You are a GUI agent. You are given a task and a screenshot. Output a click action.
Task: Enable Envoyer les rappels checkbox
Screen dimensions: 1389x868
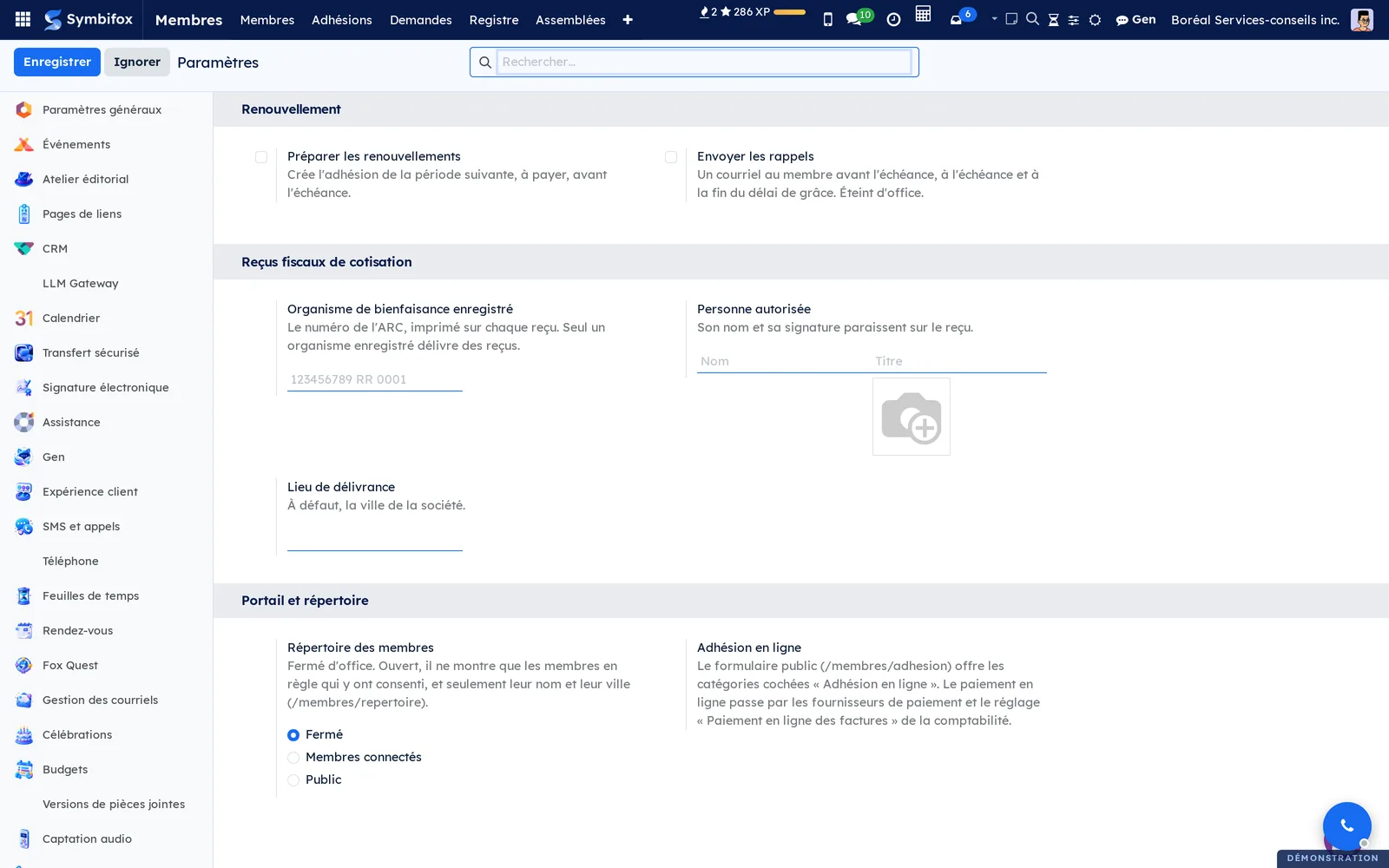click(671, 157)
